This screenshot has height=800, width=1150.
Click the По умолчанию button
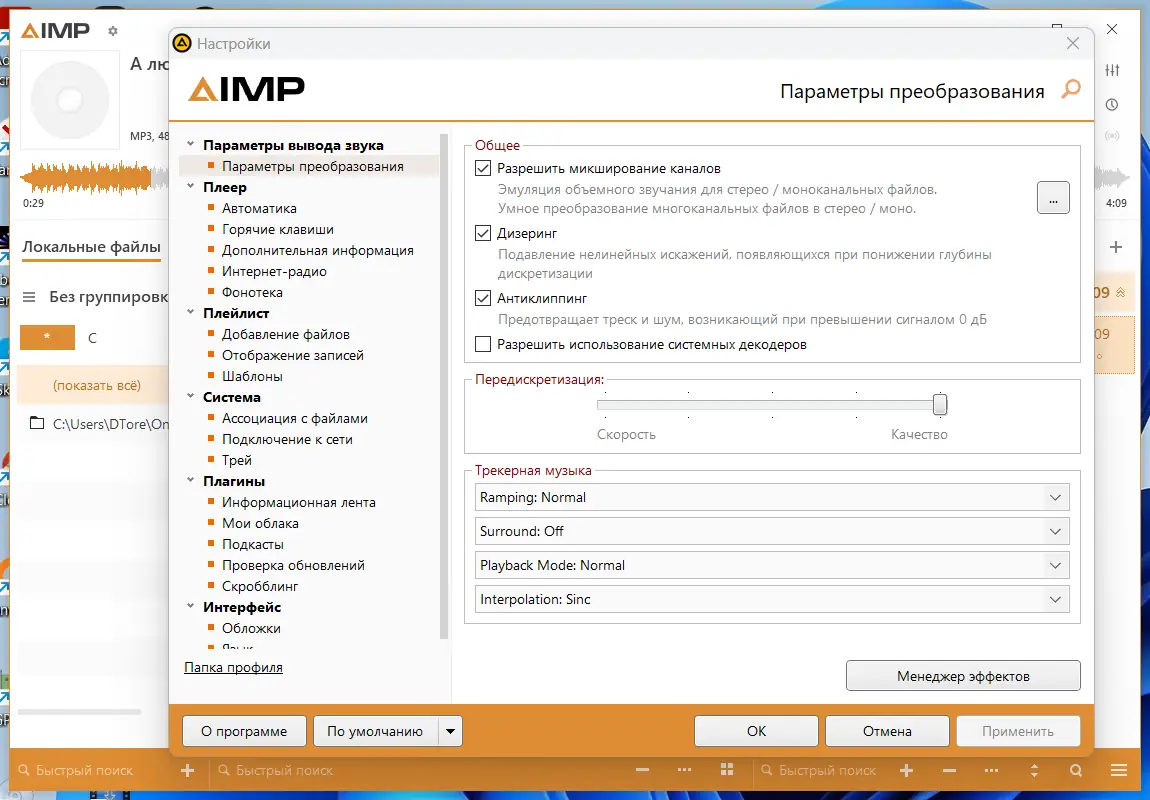tap(376, 731)
